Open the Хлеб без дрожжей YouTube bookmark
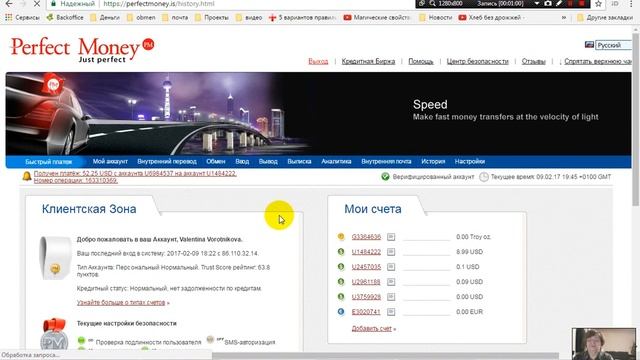Image resolution: width=640 pixels, height=360 pixels. tap(491, 18)
